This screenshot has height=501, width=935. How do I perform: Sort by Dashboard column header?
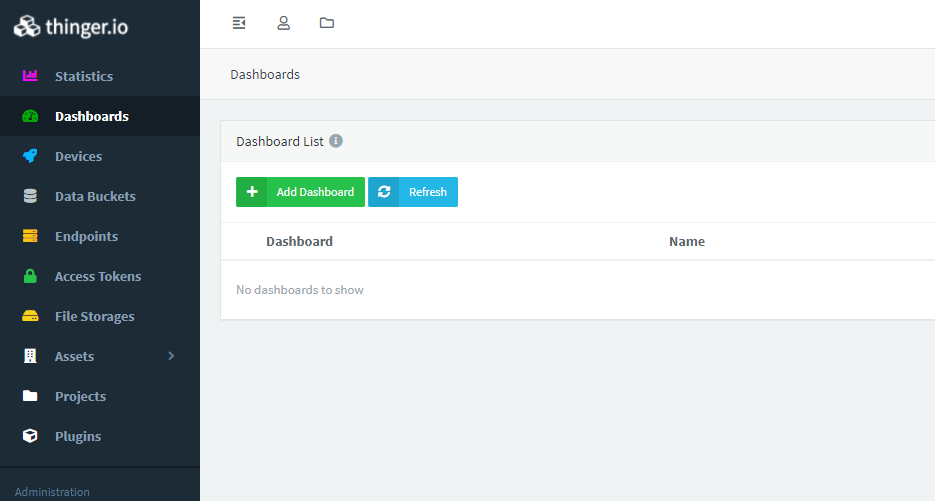point(299,241)
